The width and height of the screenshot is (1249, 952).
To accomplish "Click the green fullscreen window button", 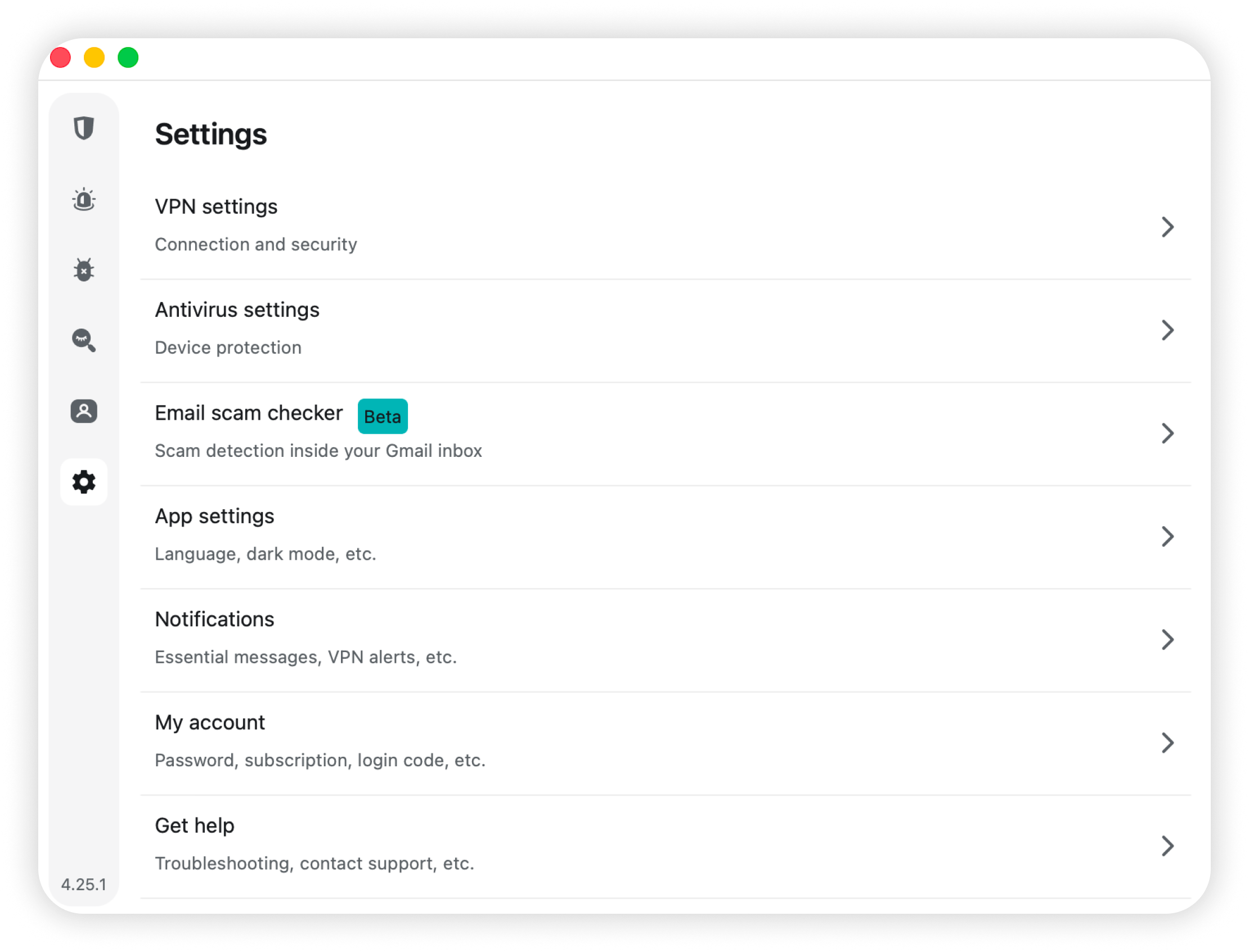I will click(128, 58).
